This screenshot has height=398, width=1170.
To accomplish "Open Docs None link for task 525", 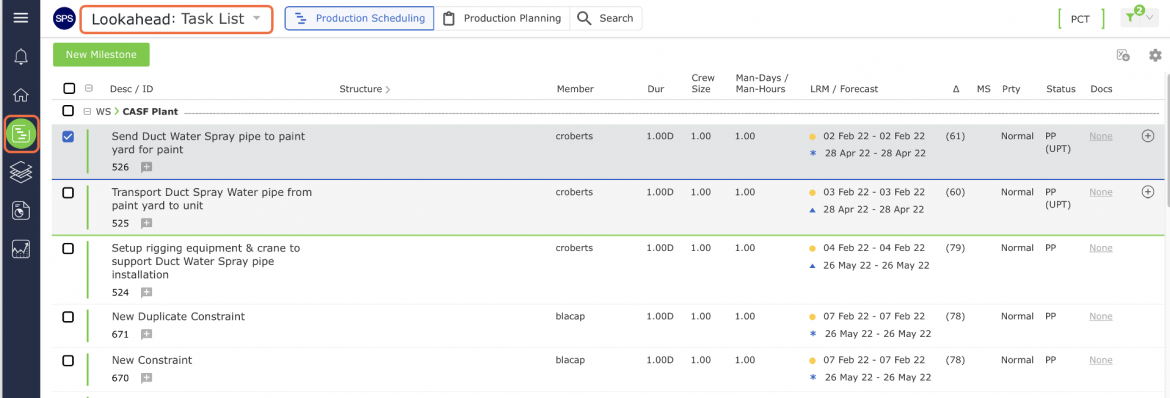I will click(1101, 193).
